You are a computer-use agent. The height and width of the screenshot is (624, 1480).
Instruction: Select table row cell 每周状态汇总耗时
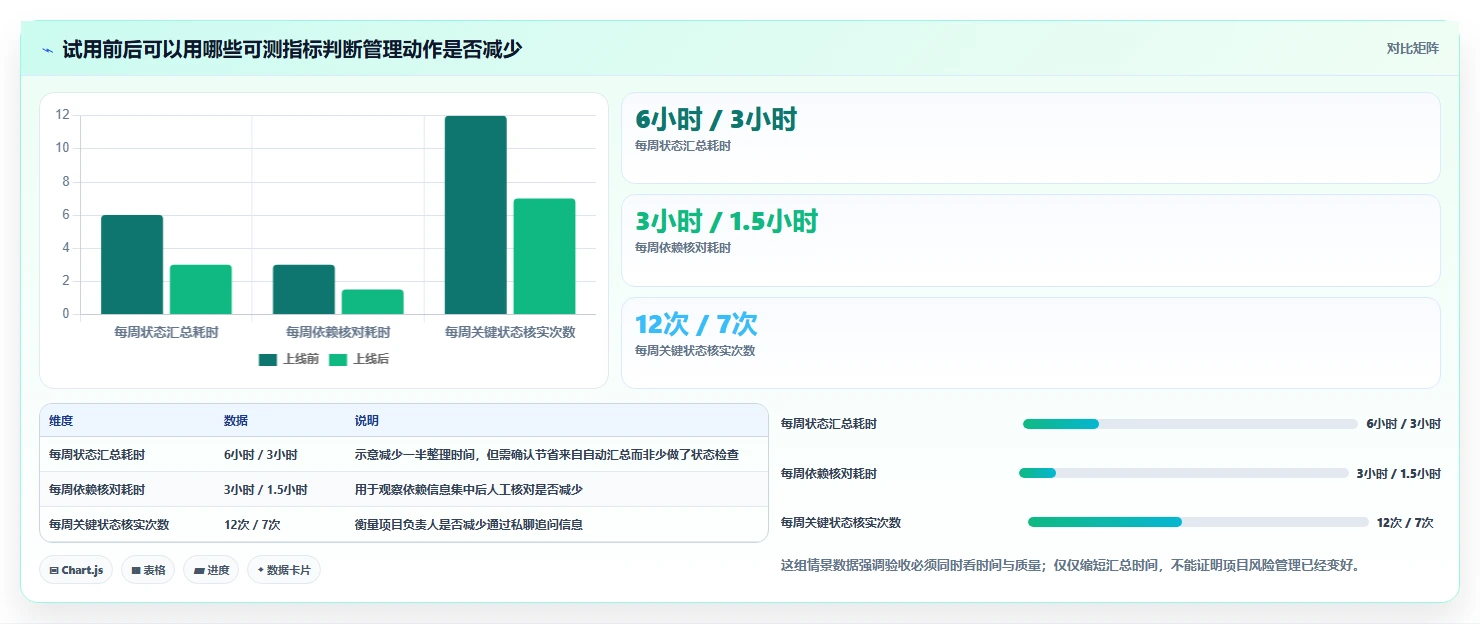(x=97, y=455)
